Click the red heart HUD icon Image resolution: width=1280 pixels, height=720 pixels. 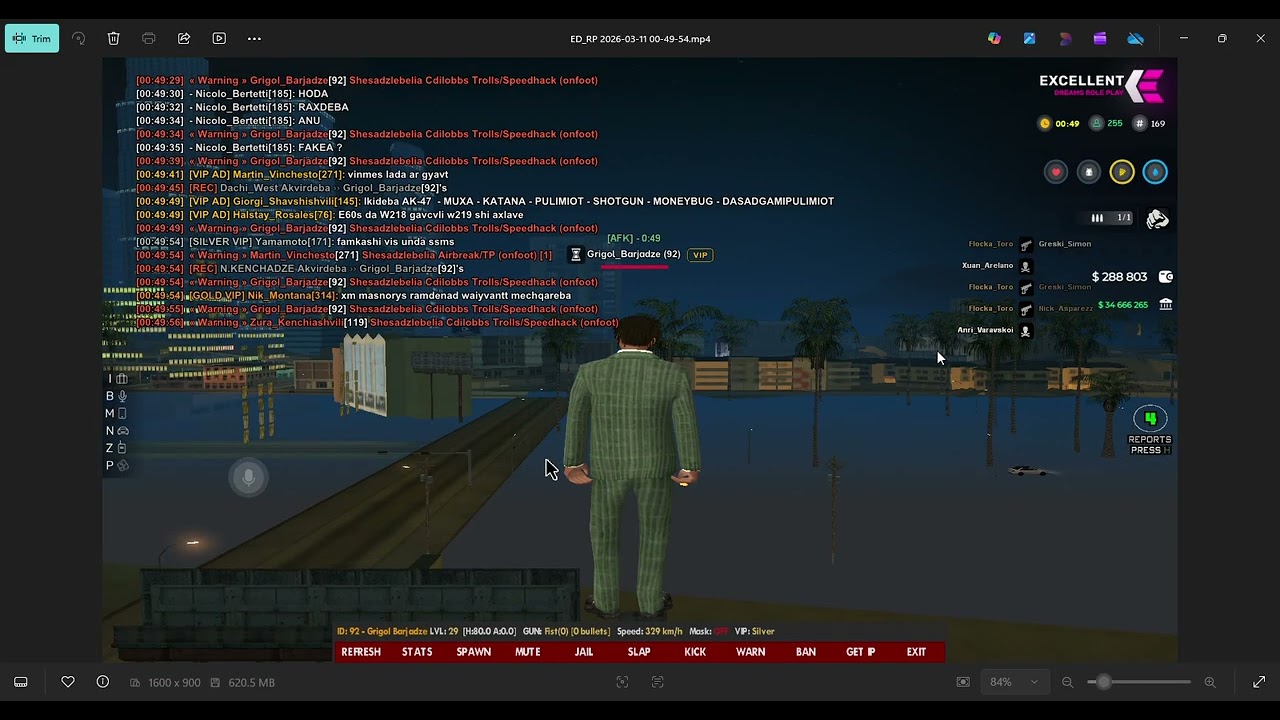(1056, 172)
